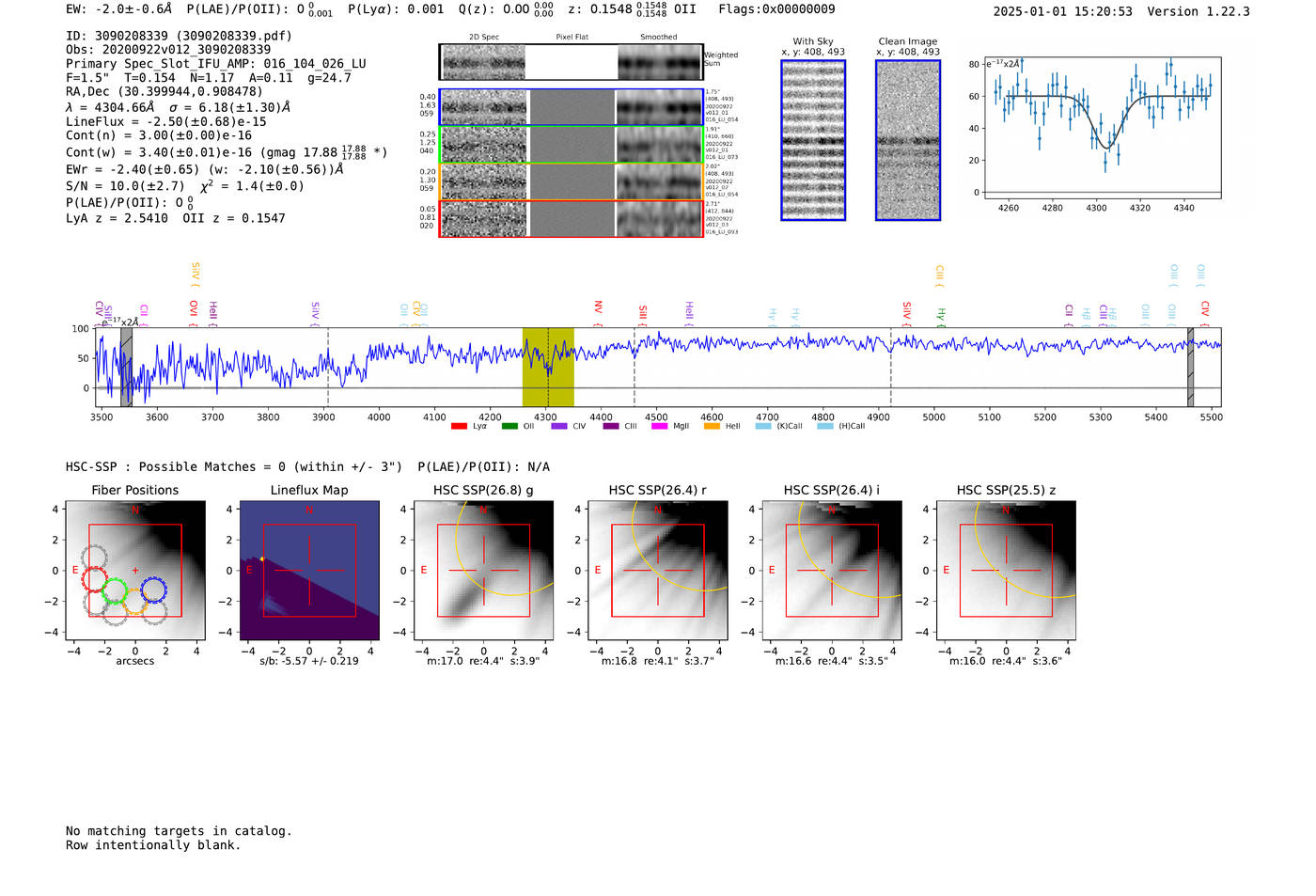Open the Fiber Positions panel
The height and width of the screenshot is (896, 1316).
pos(135,572)
